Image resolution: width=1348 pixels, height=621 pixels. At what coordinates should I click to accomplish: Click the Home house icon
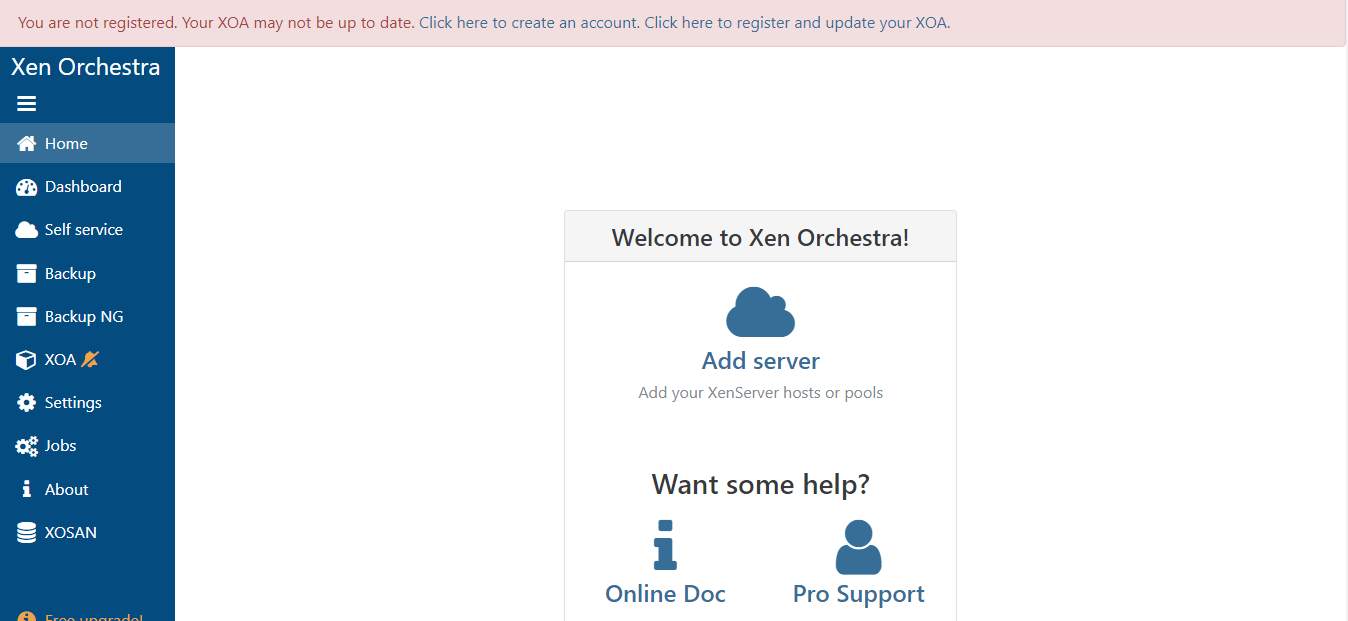tap(27, 143)
